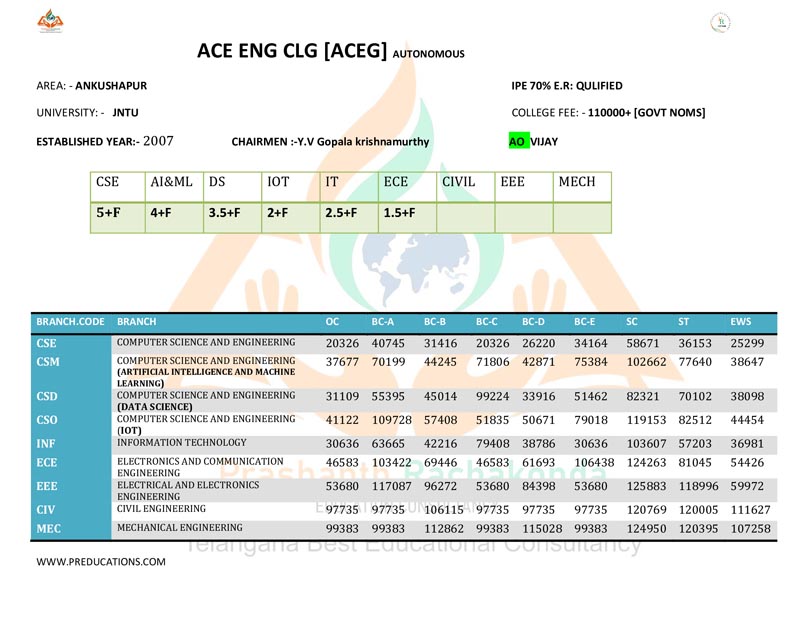The width and height of the screenshot is (800, 618).
Task: Click the BC-E column header
Action: [585, 322]
